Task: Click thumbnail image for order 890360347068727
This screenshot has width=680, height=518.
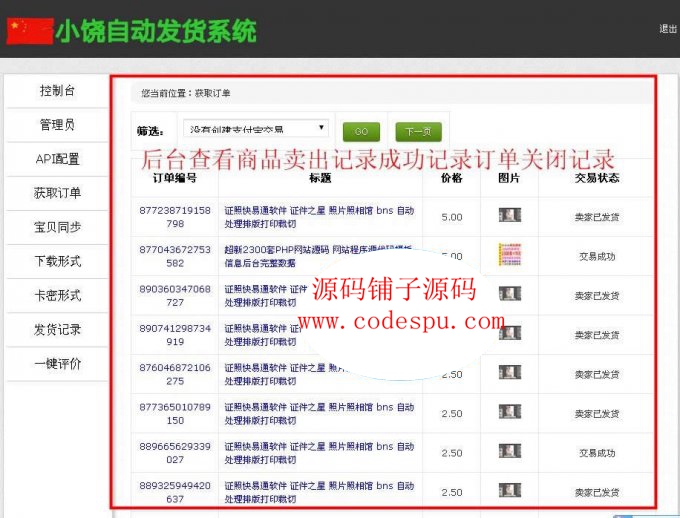Action: click(510, 294)
